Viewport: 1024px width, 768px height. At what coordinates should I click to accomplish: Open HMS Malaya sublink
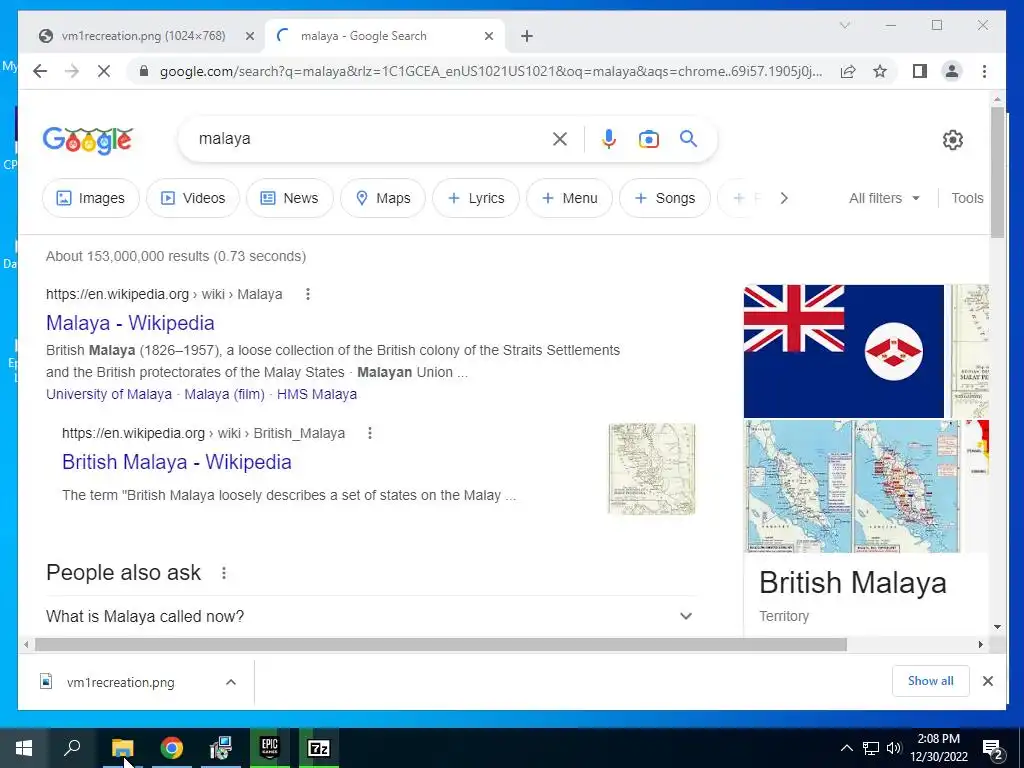click(317, 394)
